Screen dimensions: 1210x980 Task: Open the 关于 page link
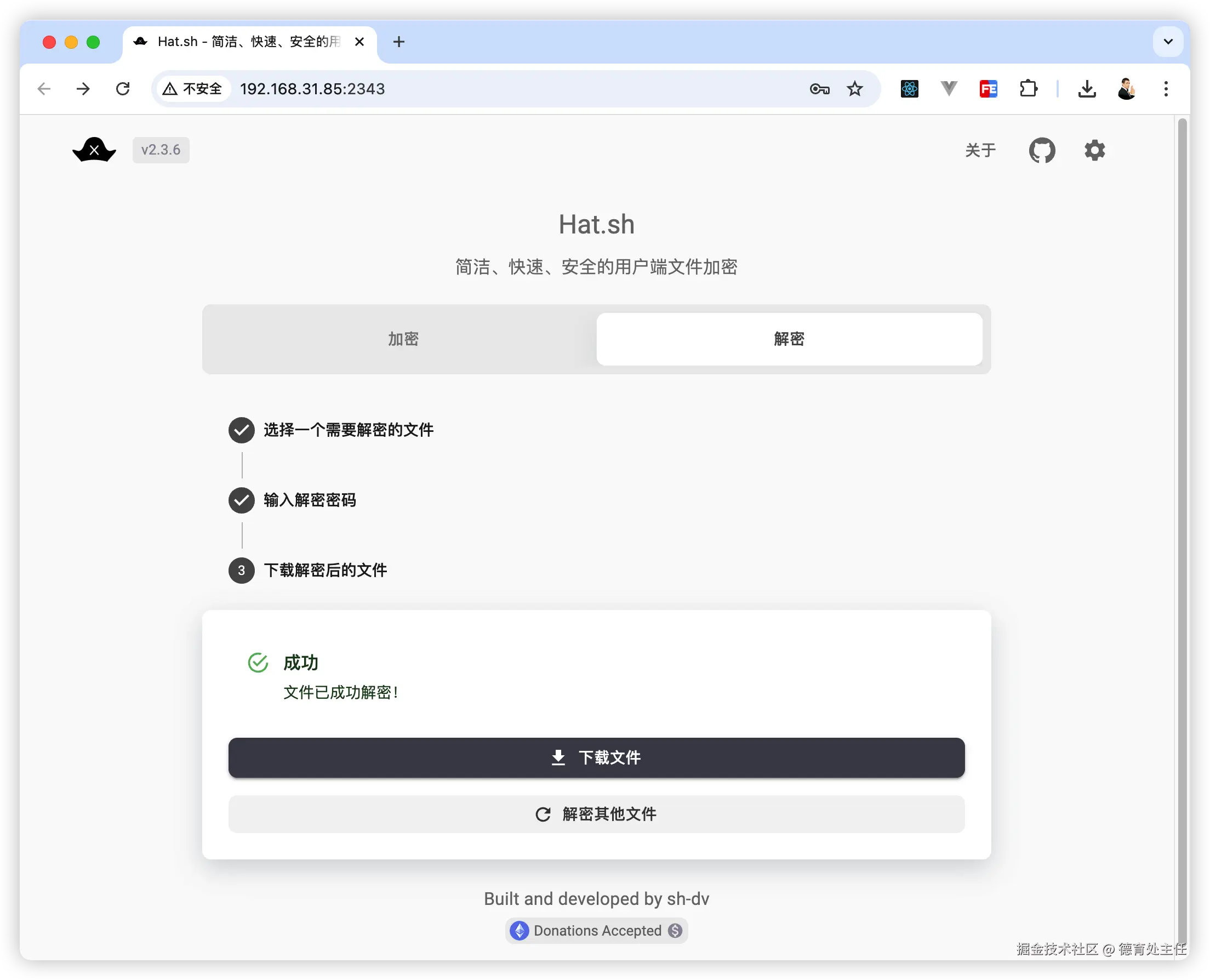[980, 150]
